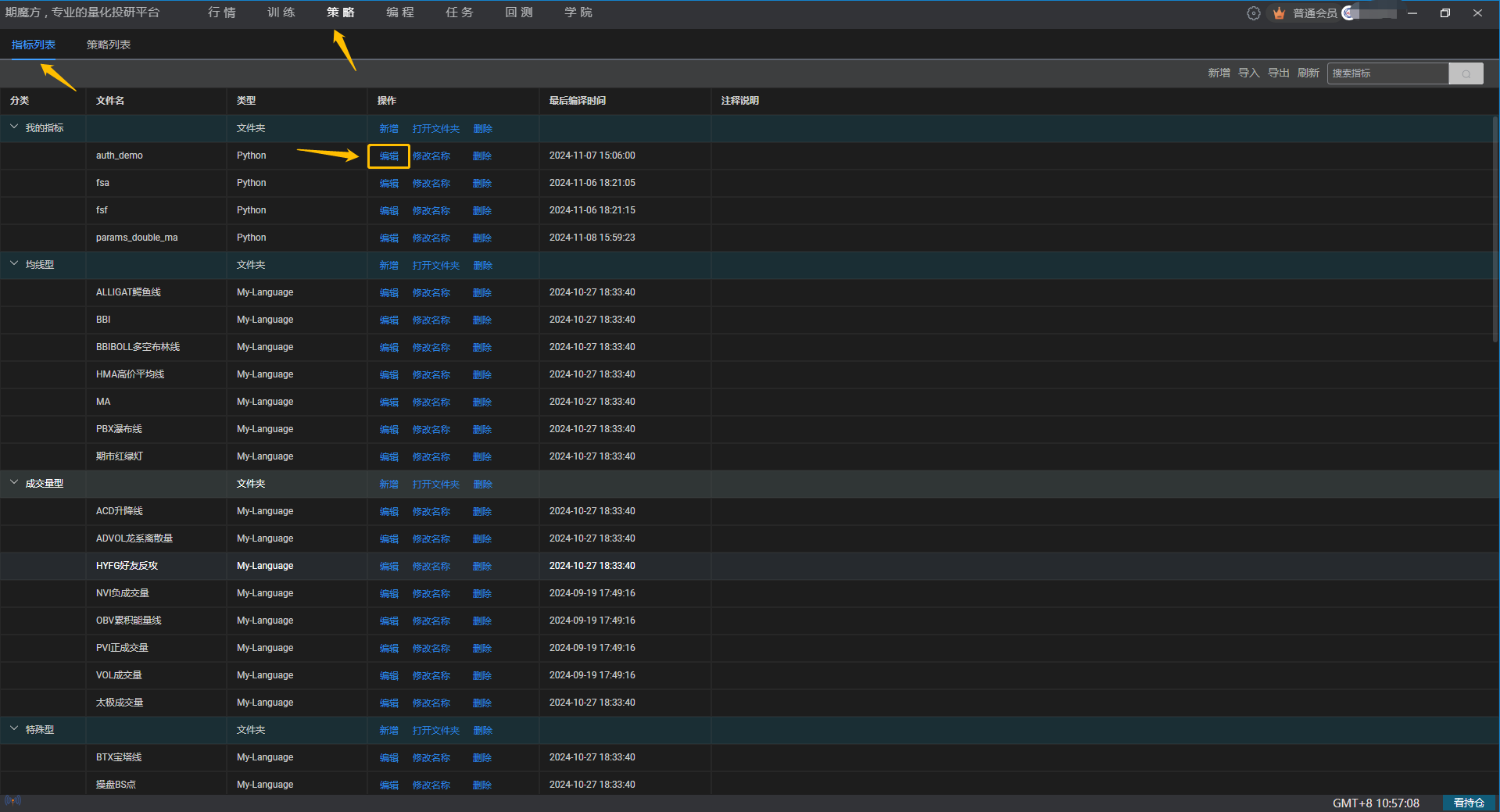Viewport: 1500px width, 812px height.
Task: Click 编辑 for HYFG好友反攻
Action: click(x=388, y=567)
